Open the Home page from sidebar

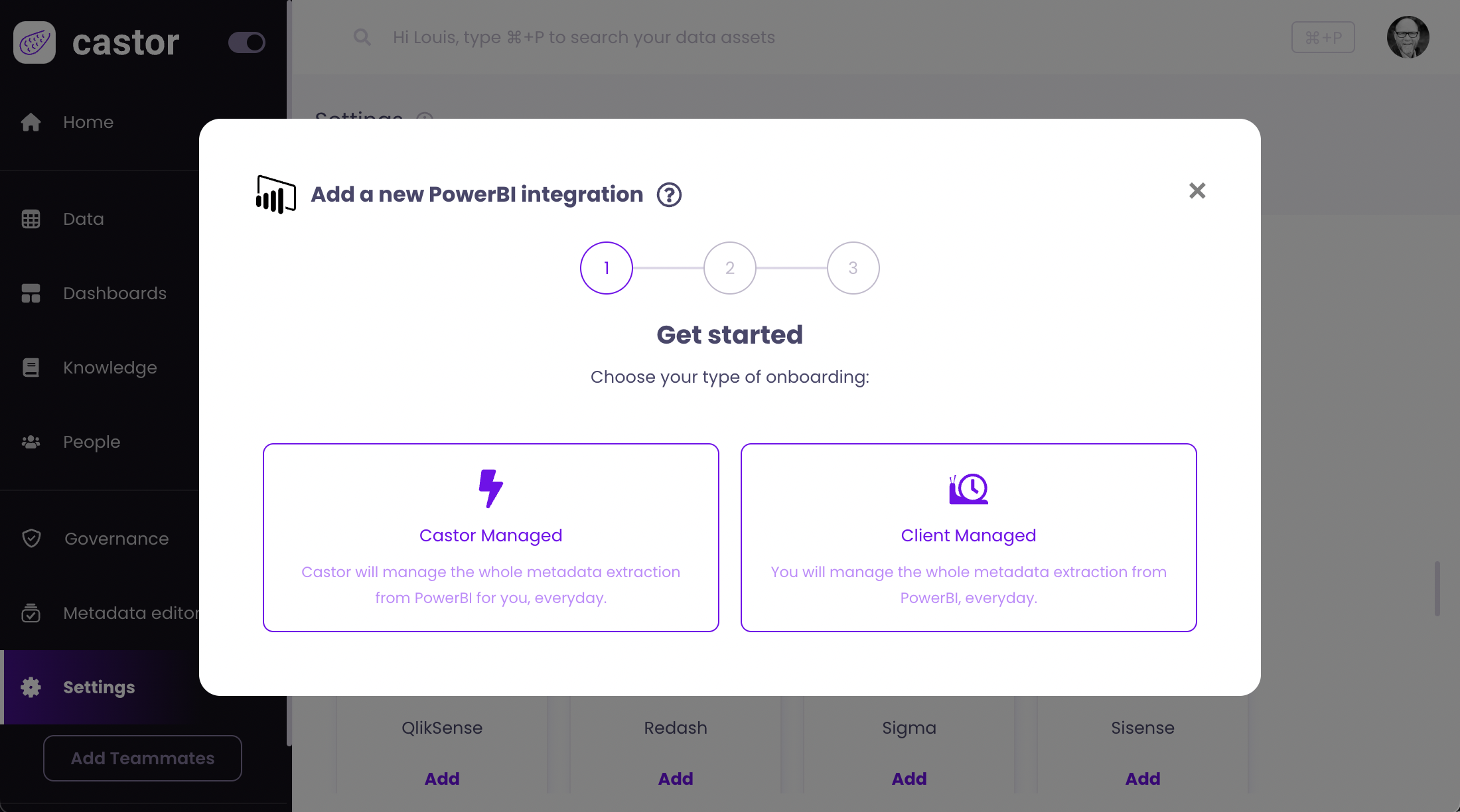pyautogui.click(x=88, y=122)
